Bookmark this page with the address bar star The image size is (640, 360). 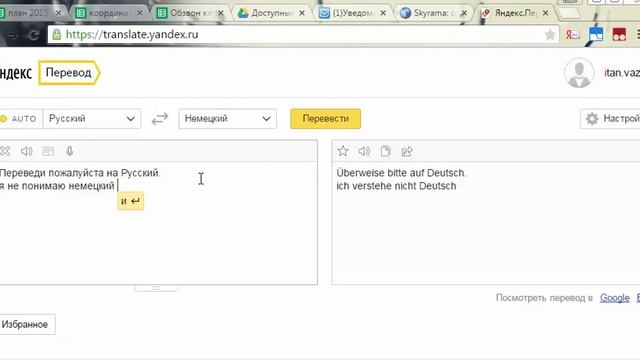point(550,35)
